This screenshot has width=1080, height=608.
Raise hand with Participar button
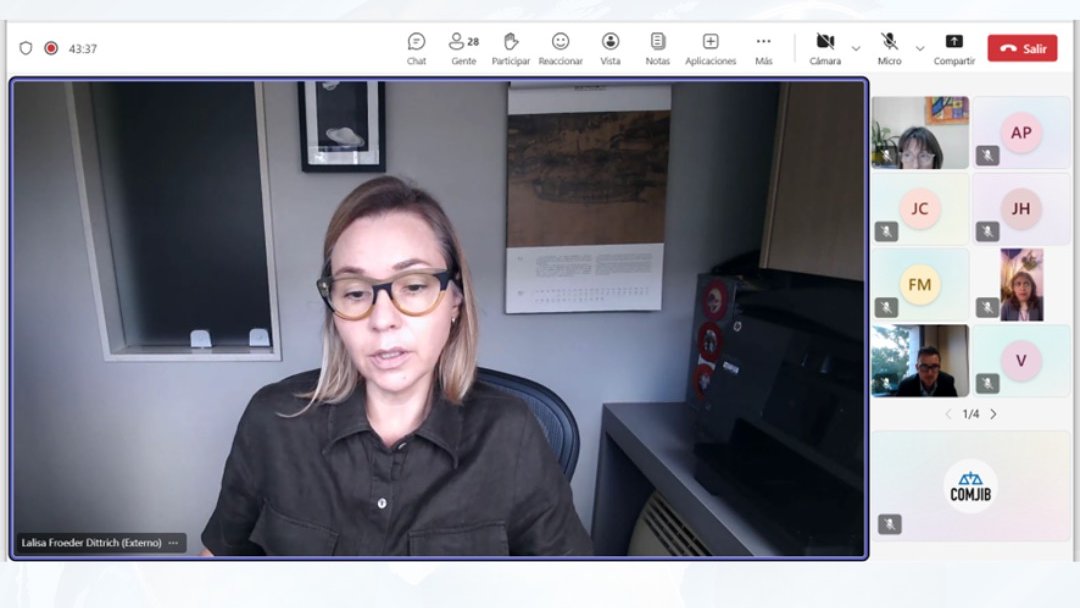coord(510,49)
